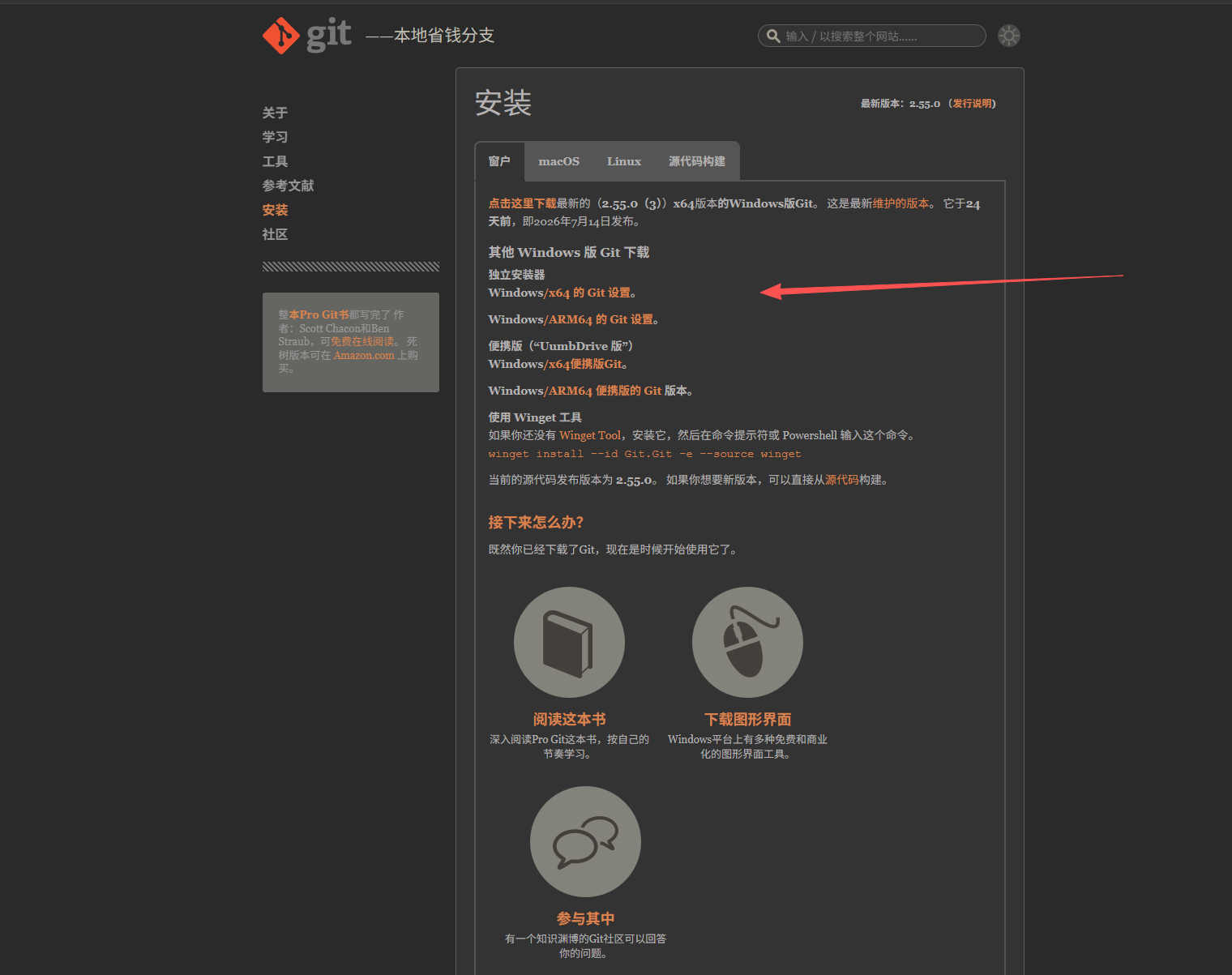1232x975 pixels.
Task: Click the 阅读这本书 heading link
Action: point(569,719)
